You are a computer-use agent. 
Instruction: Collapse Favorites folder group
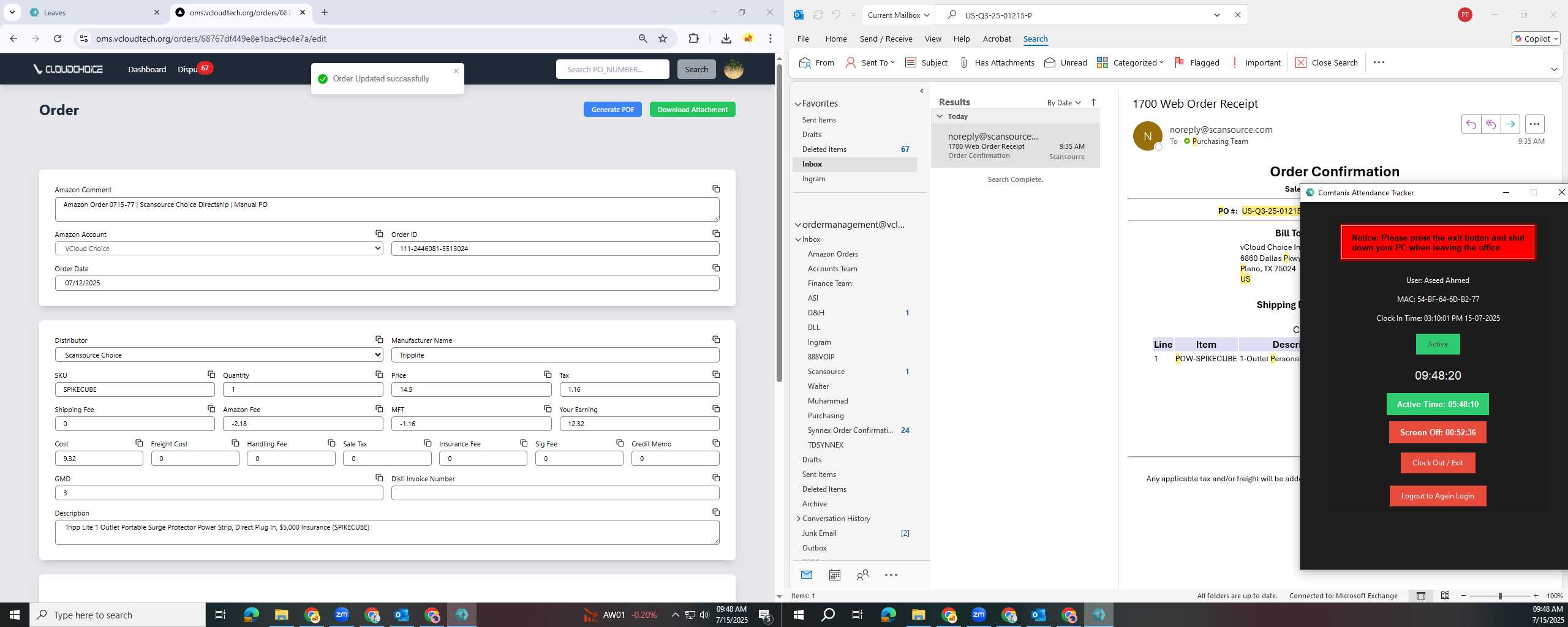click(797, 104)
